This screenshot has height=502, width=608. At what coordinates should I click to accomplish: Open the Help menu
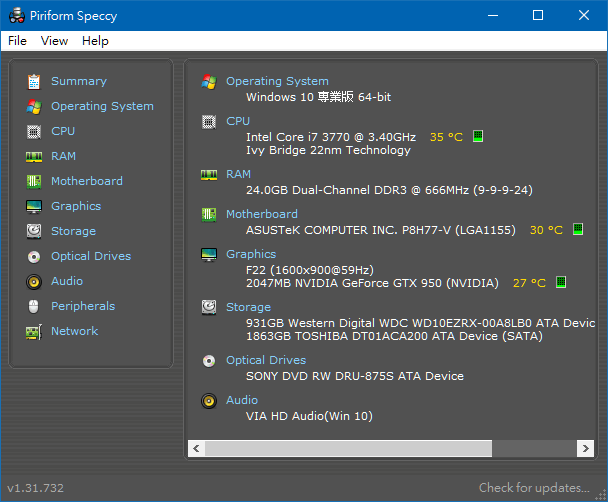95,41
